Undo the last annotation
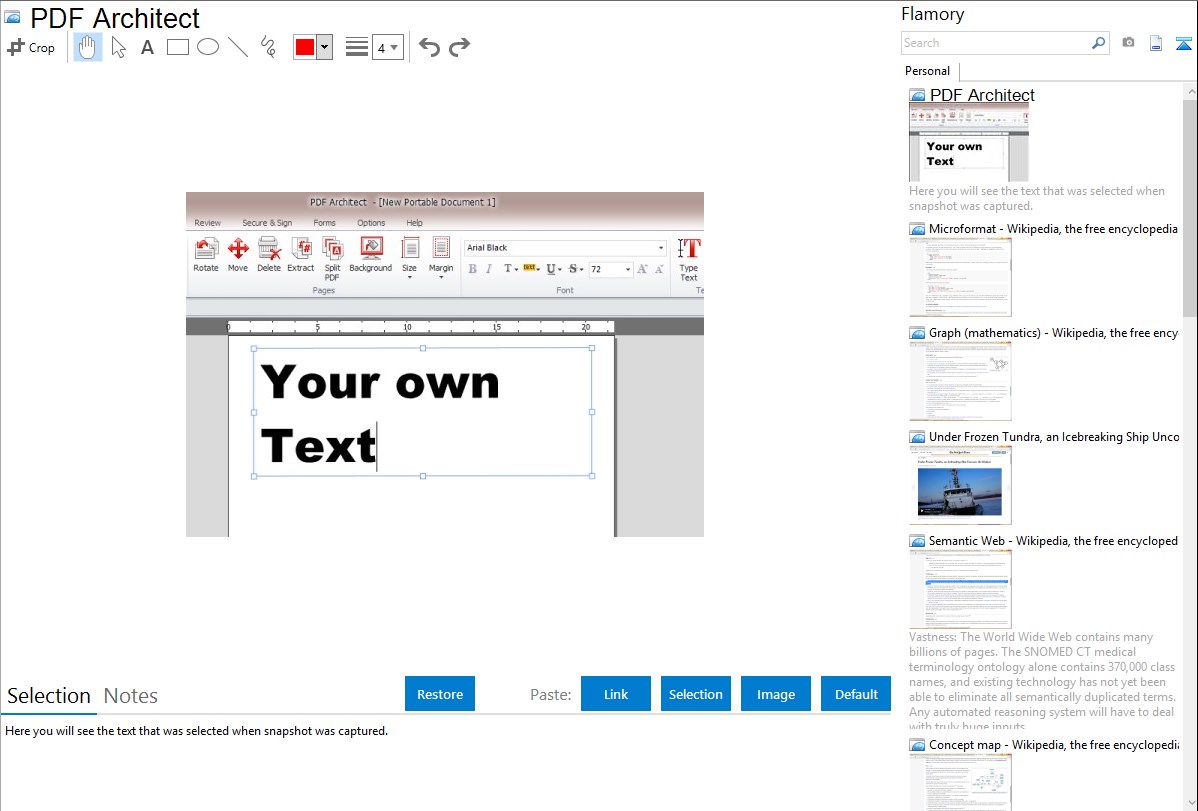1198x811 pixels. (429, 47)
